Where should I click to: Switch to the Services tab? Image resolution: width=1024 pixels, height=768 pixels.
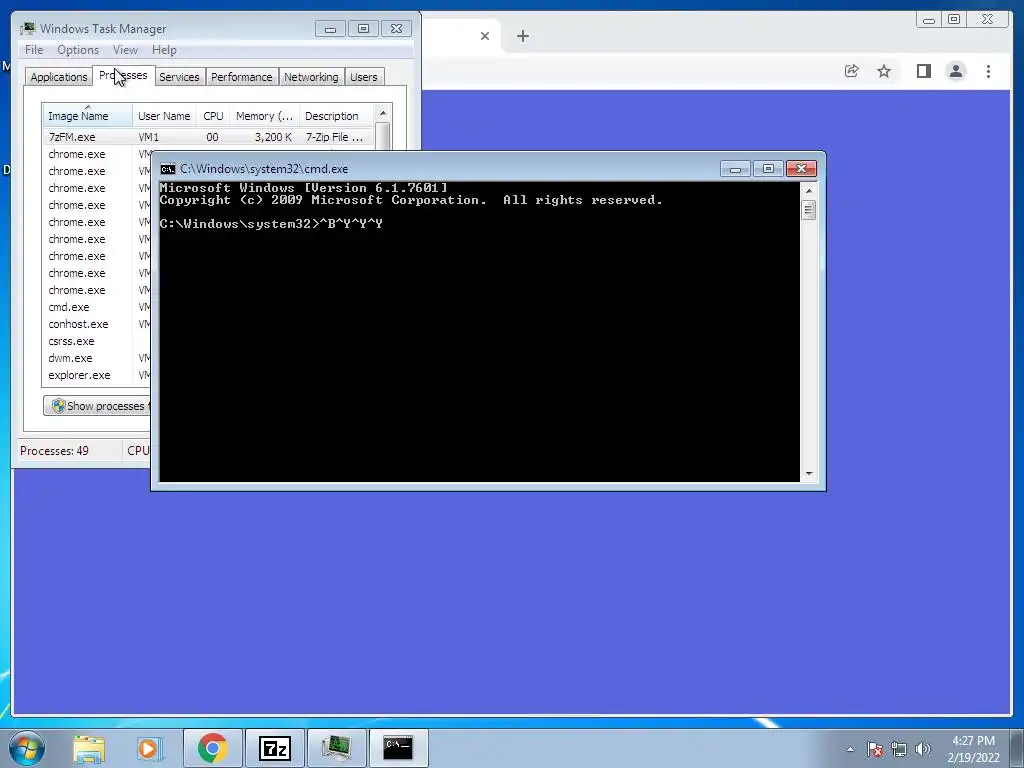point(179,77)
